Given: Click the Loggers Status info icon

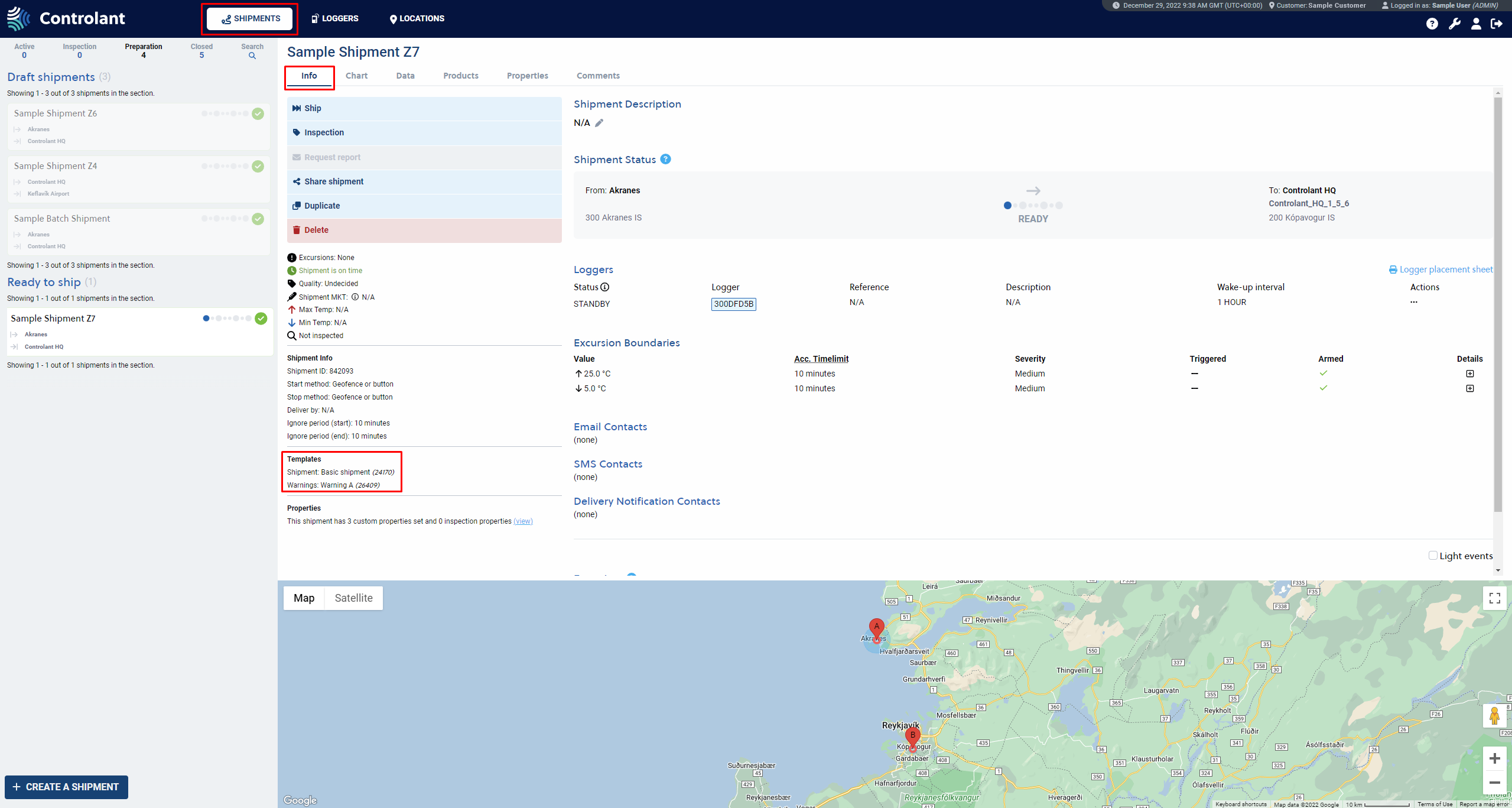Looking at the screenshot, I should (605, 287).
